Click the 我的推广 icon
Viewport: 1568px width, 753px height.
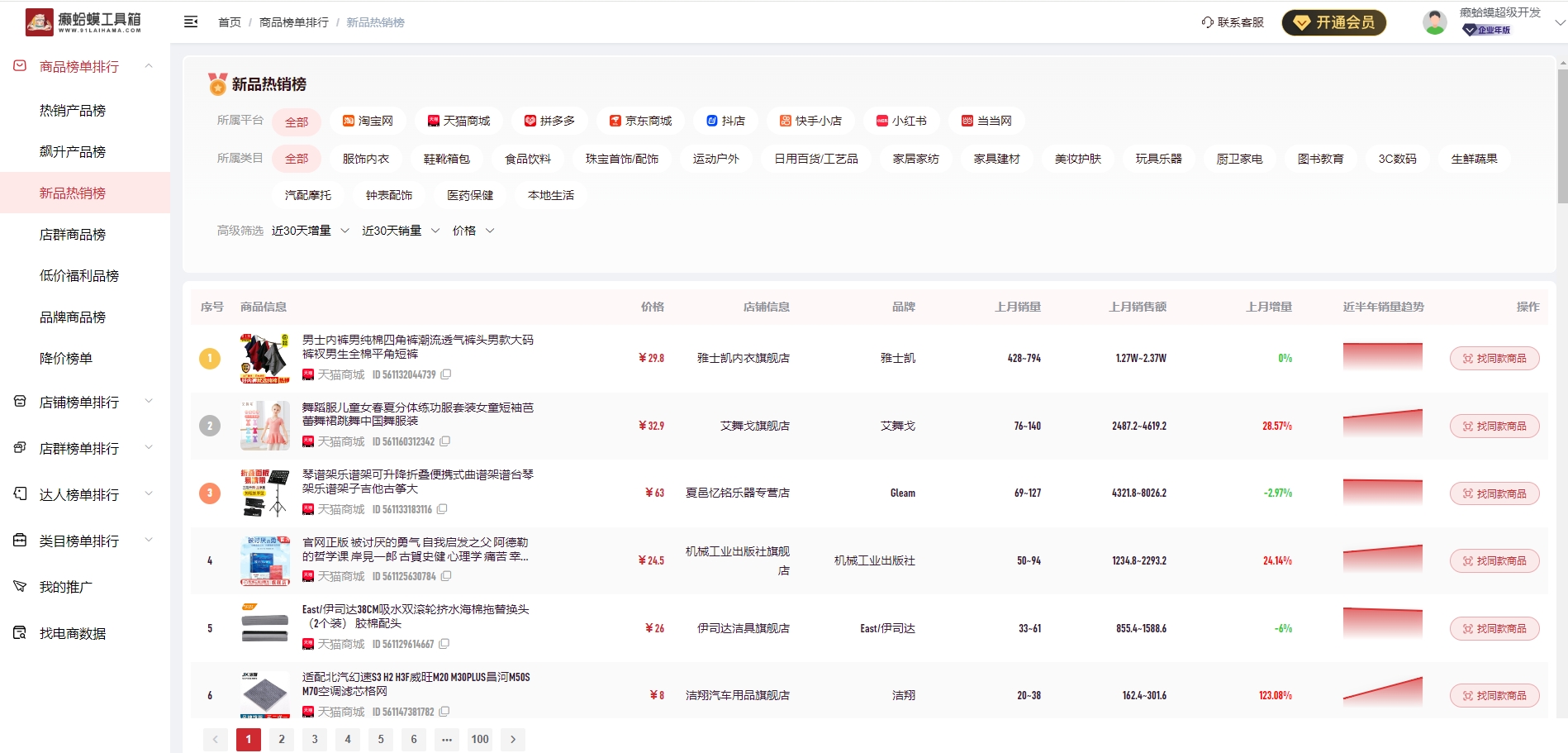[20, 587]
